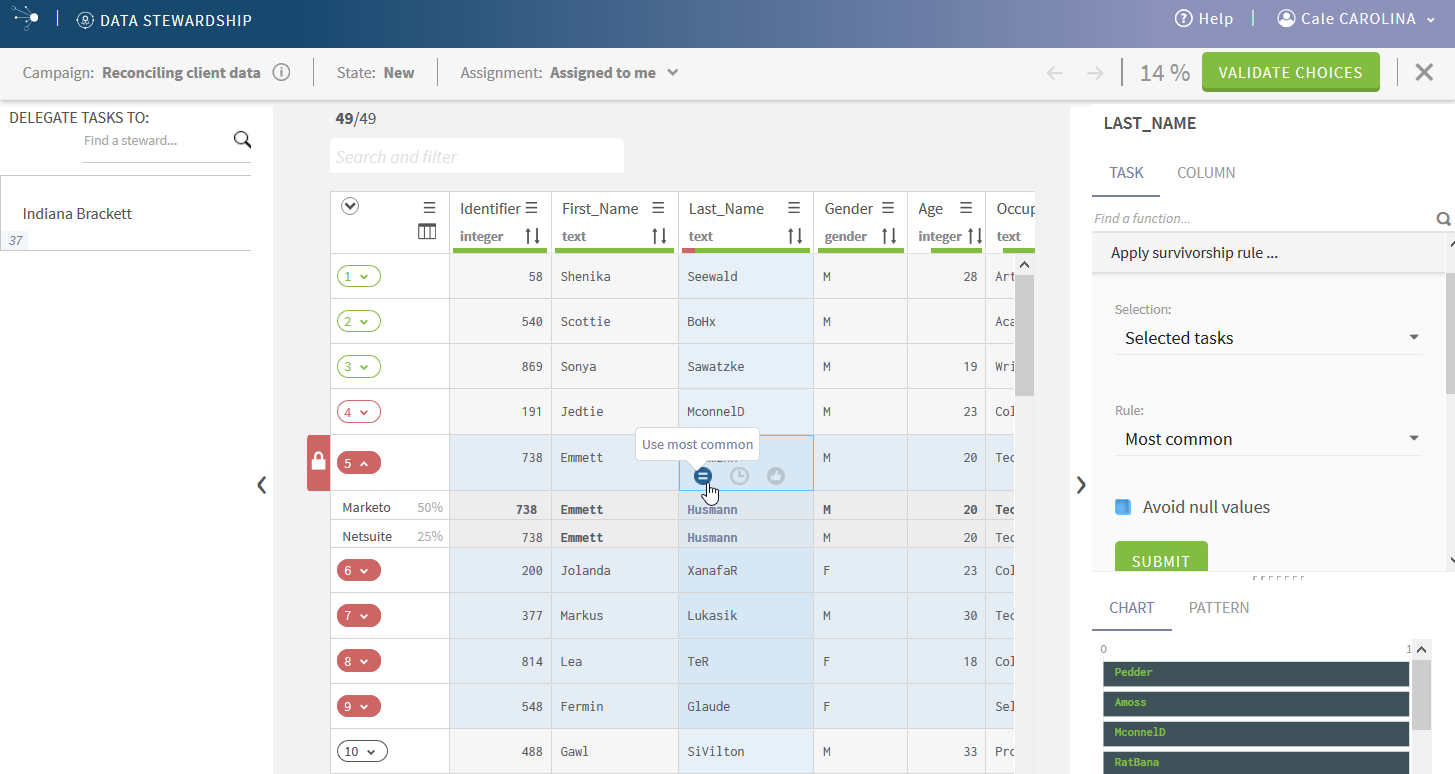Click the clock 'most recent' icon

(x=739, y=476)
